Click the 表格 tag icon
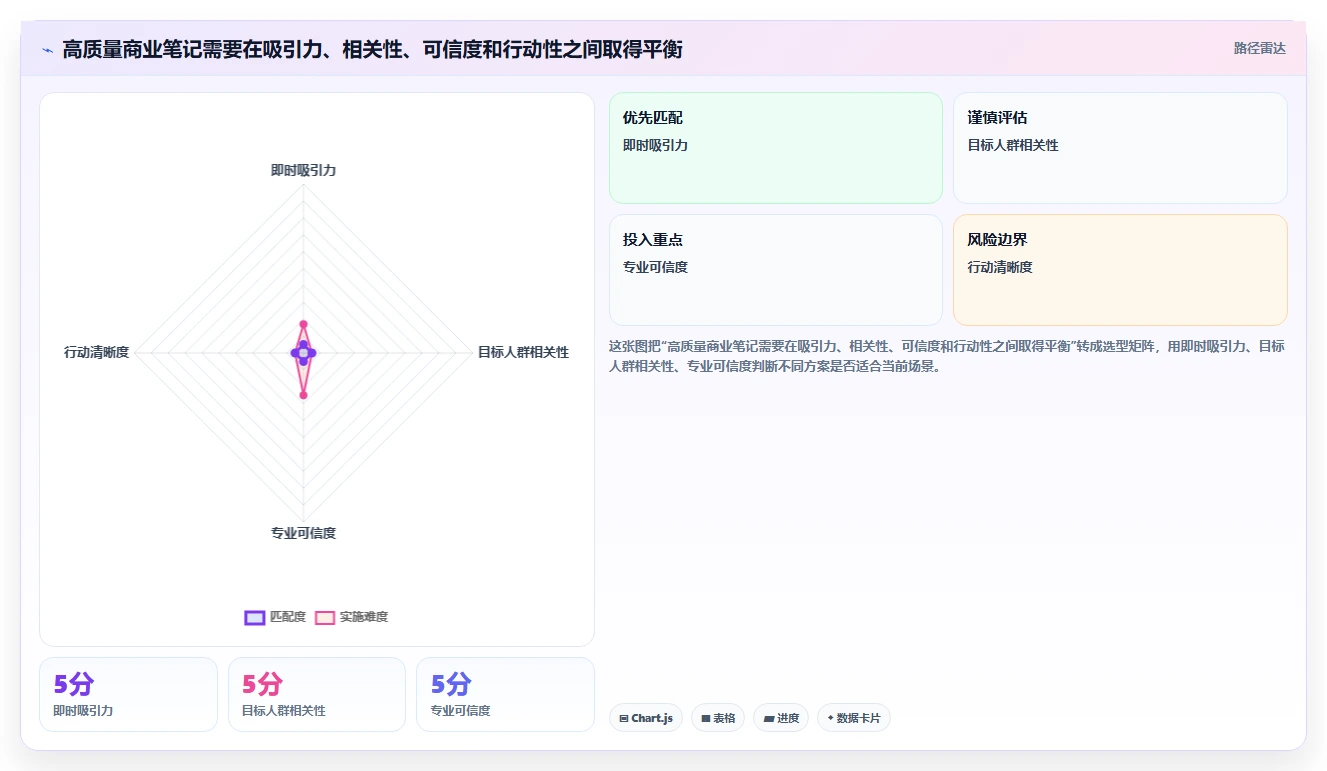Screen dimensions: 1327x771 click(705, 718)
